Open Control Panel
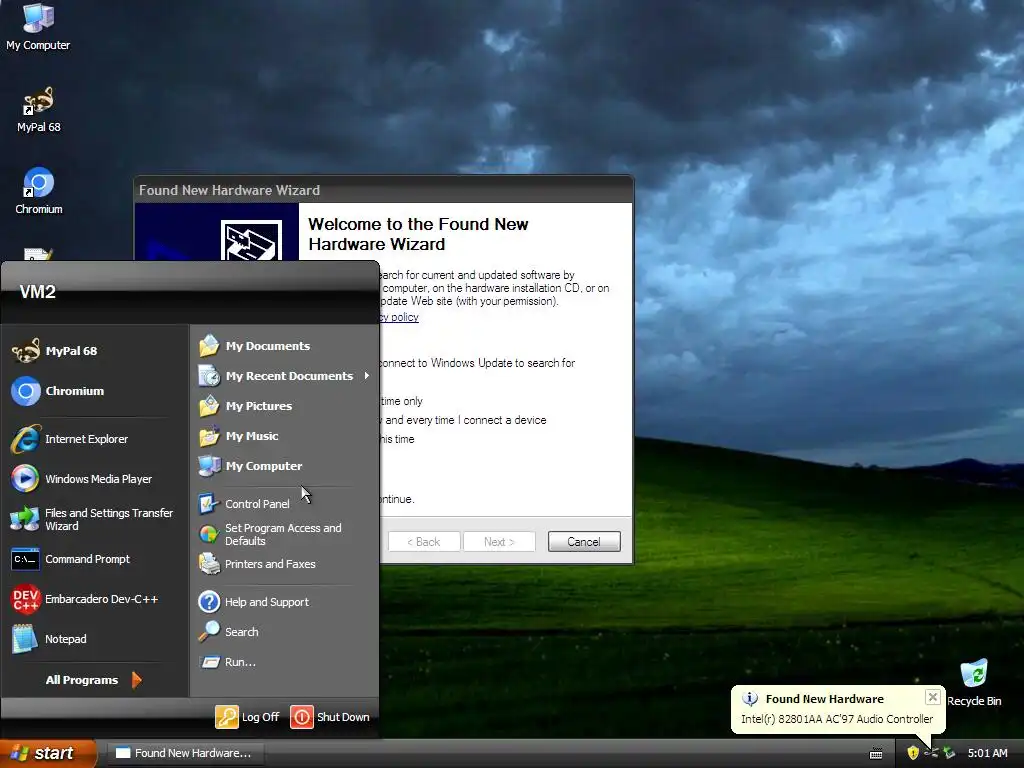The width and height of the screenshot is (1024, 768). tap(284, 504)
